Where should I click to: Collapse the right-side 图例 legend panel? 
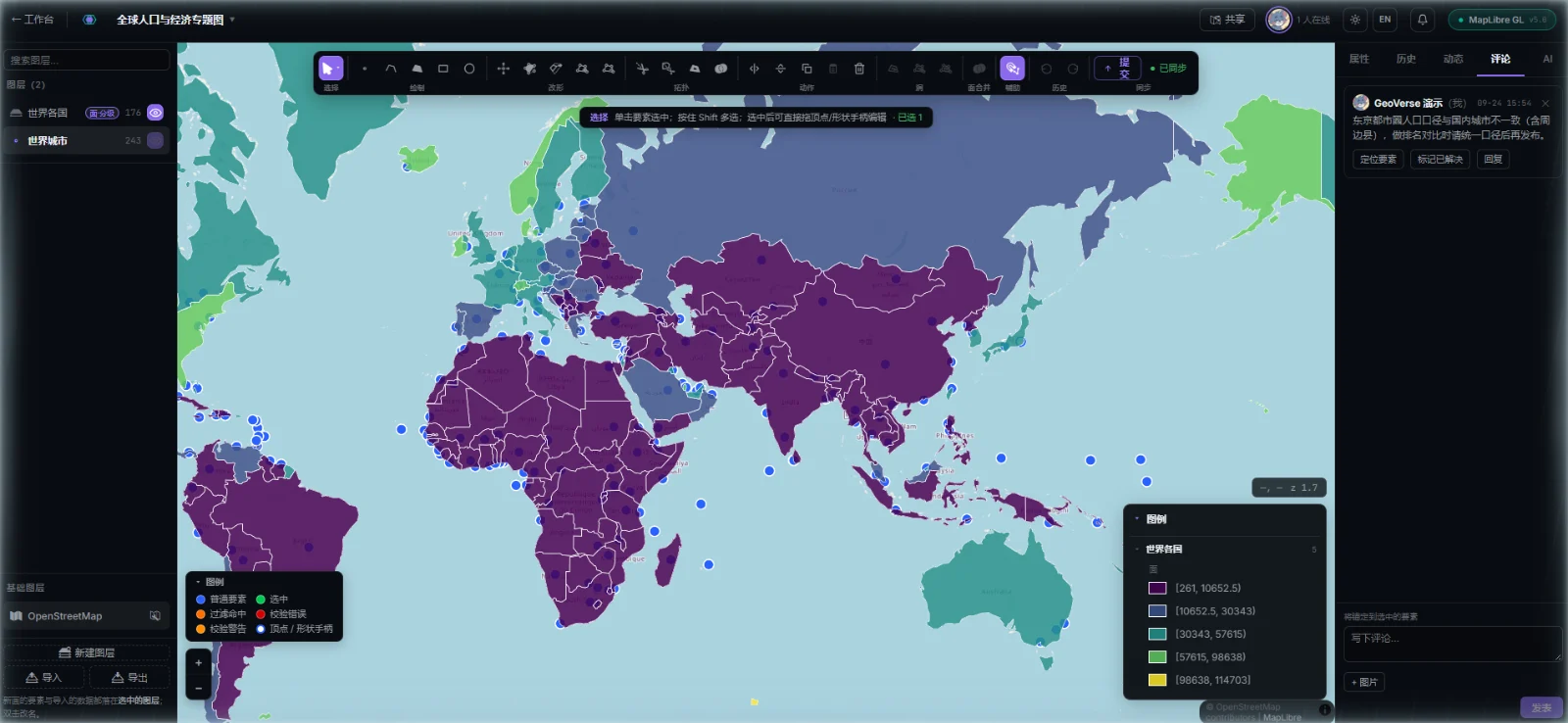1137,519
